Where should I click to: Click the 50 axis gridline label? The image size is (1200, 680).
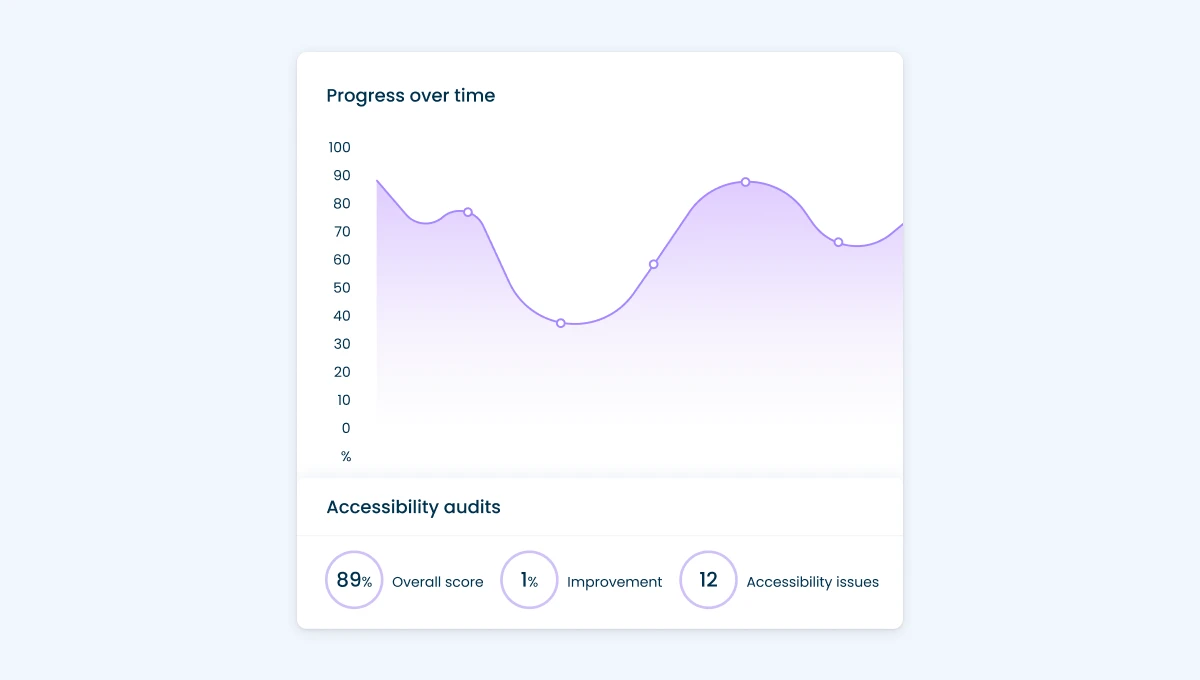point(342,287)
